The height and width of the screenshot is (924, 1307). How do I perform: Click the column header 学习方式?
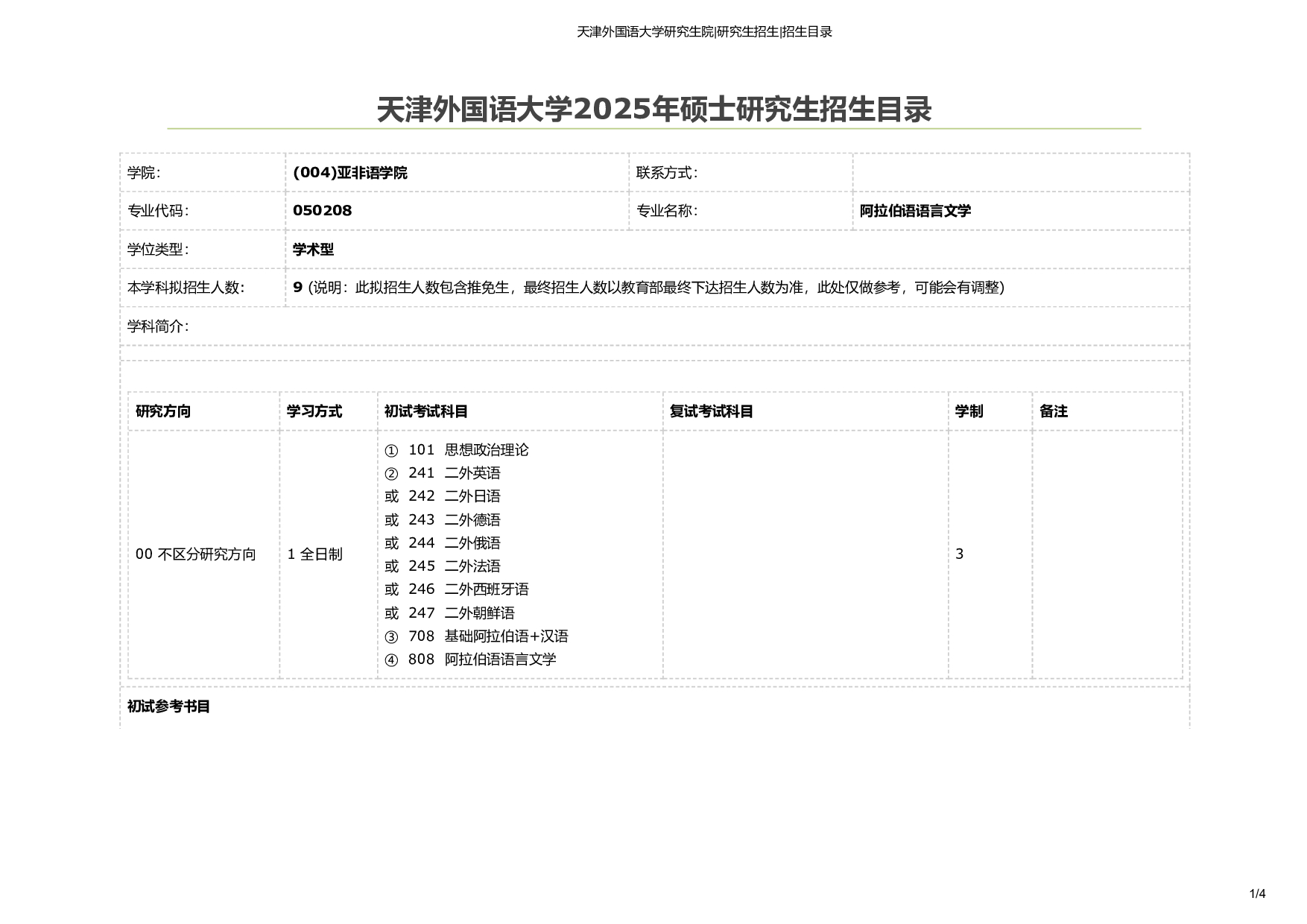tap(314, 411)
